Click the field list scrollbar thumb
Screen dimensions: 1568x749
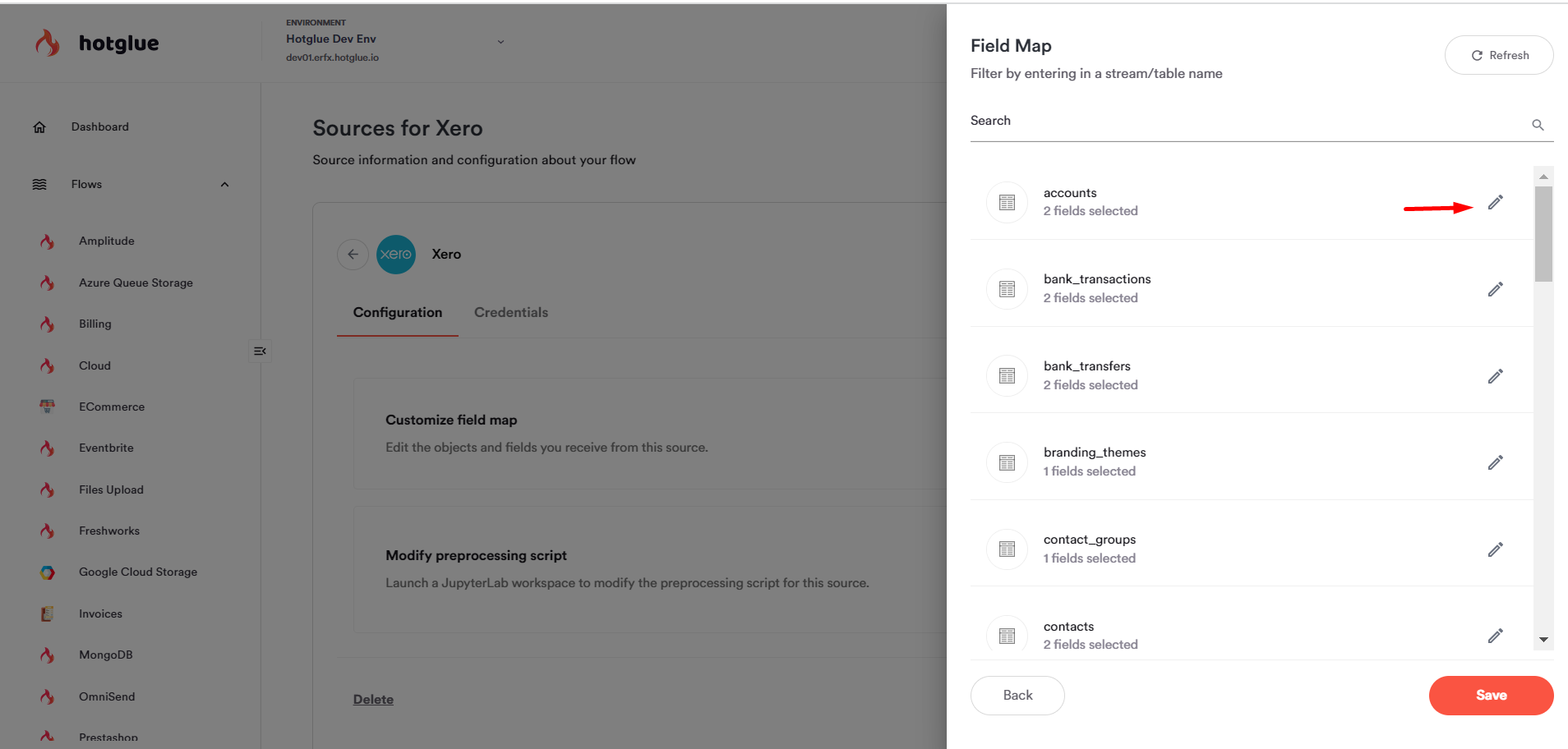point(1543,234)
